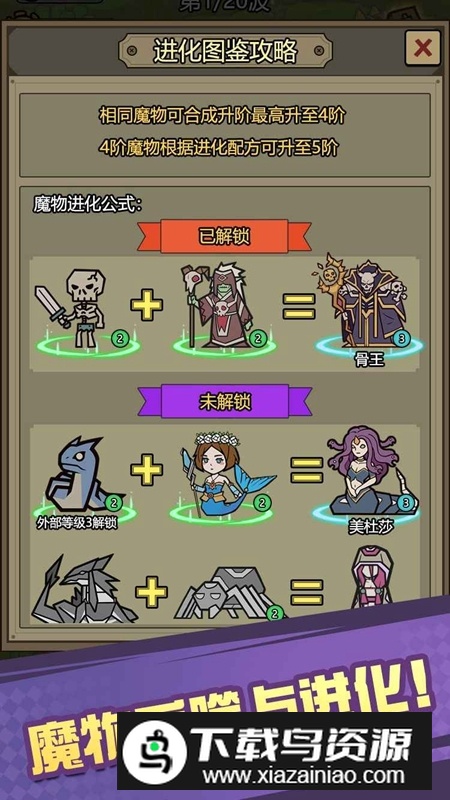Screen dimensions: 450x800
Task: Select the mermaid with flower crown
Action: 224,473
